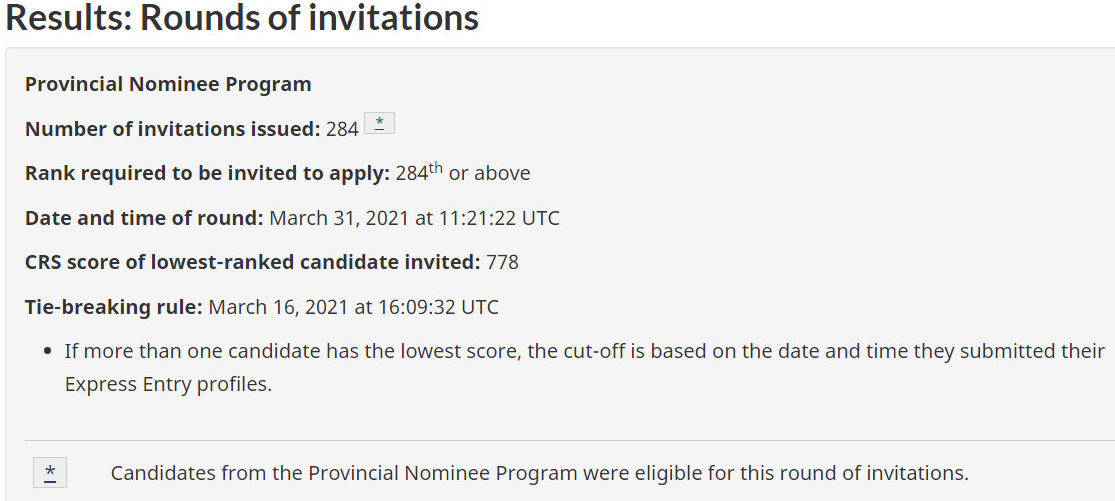Click the CRS score value 778
This screenshot has width=1115, height=501.
click(502, 263)
